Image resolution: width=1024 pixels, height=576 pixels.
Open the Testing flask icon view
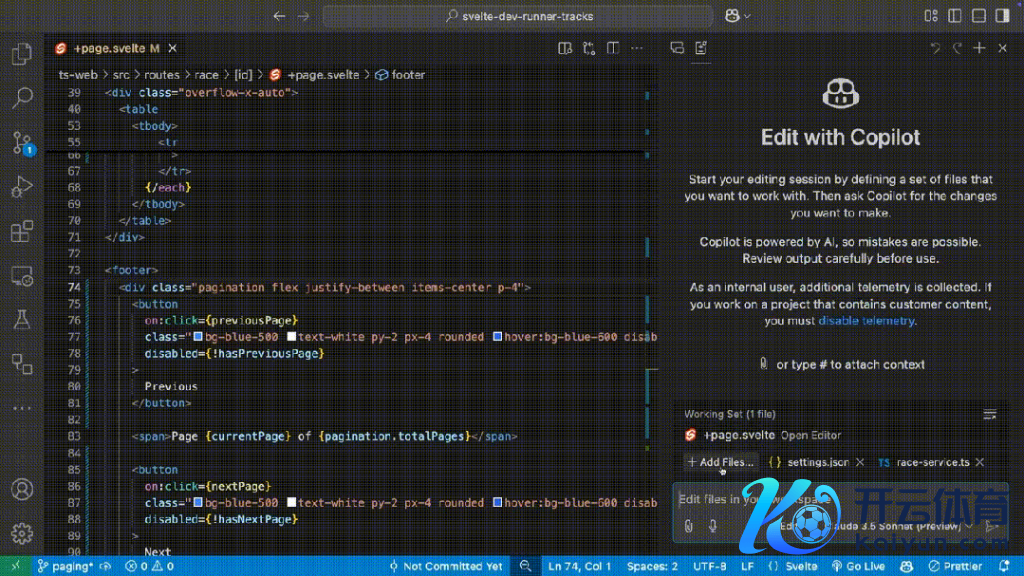[21, 319]
